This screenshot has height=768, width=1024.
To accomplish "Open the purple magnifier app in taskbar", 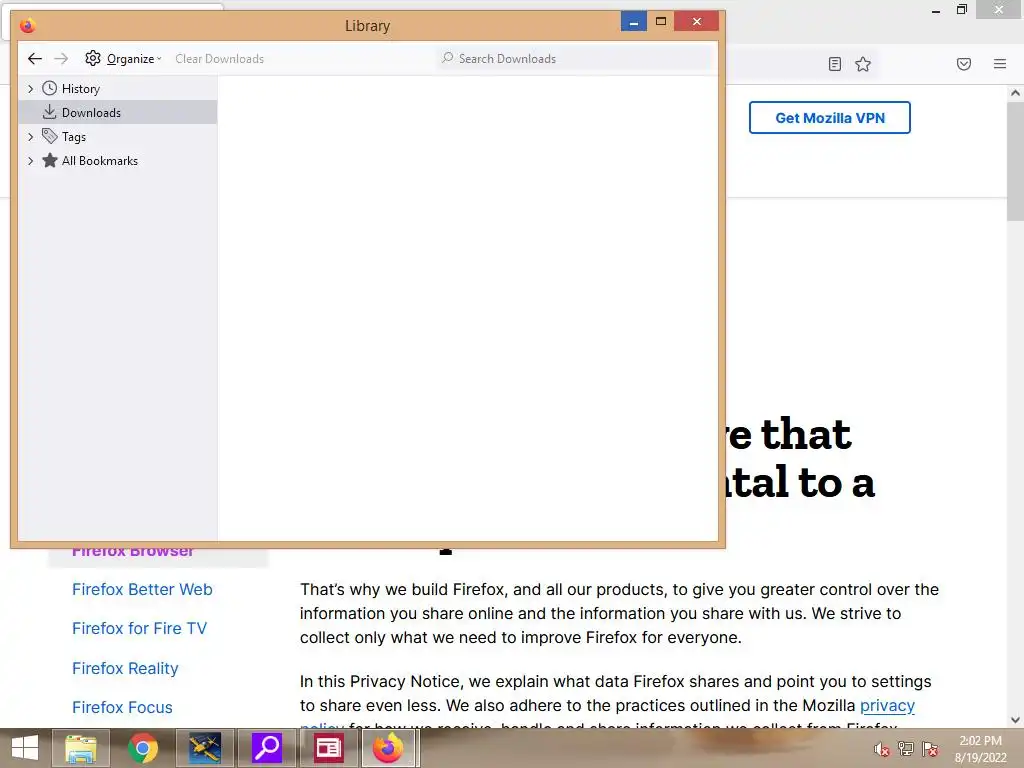I will (266, 748).
